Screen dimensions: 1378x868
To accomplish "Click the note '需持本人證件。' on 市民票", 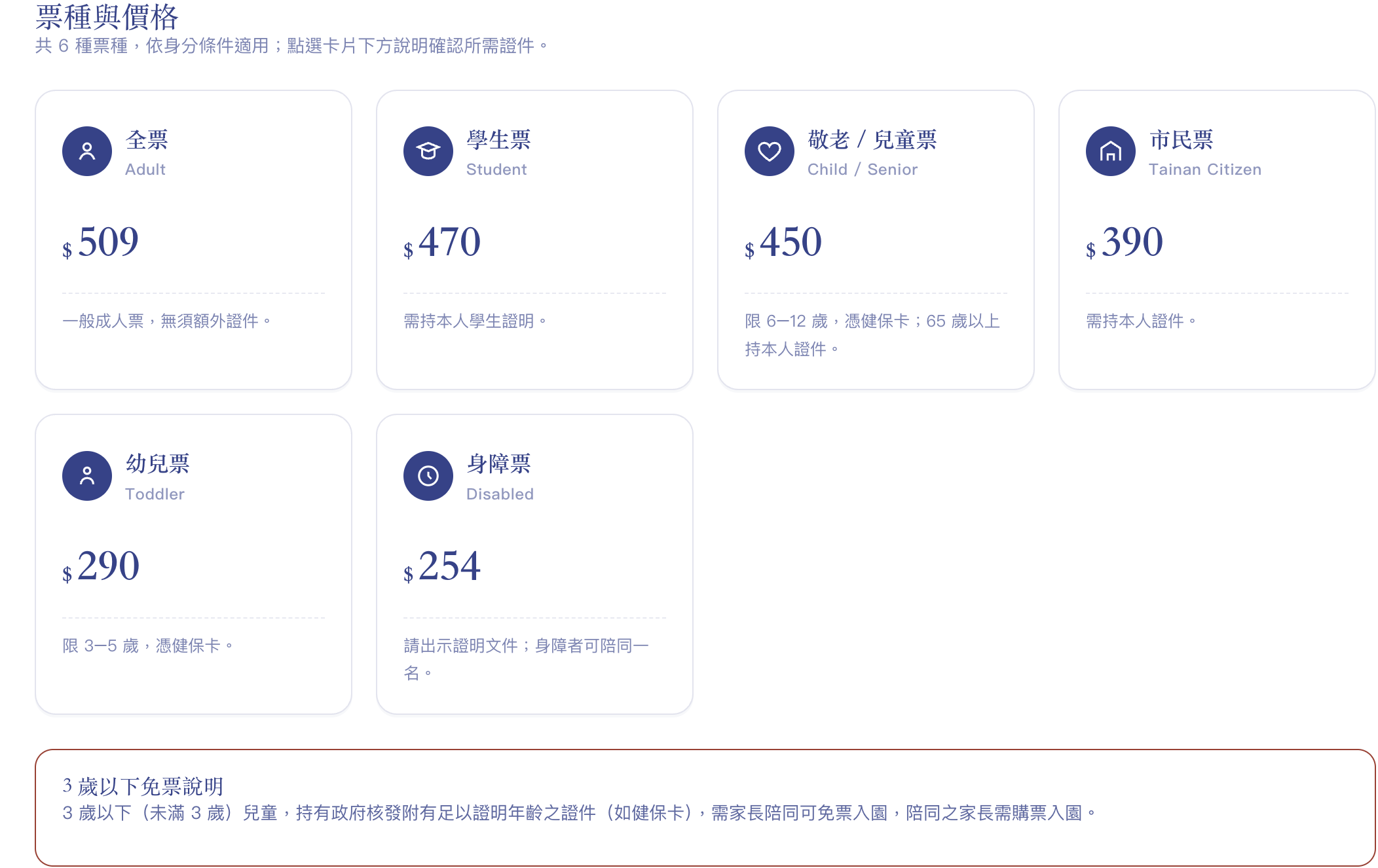I will (x=1142, y=321).
